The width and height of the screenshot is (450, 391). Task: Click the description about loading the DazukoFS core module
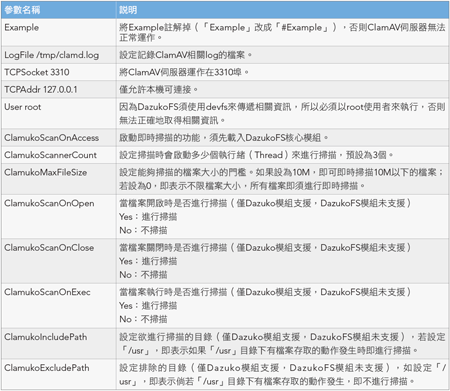[x=224, y=138]
